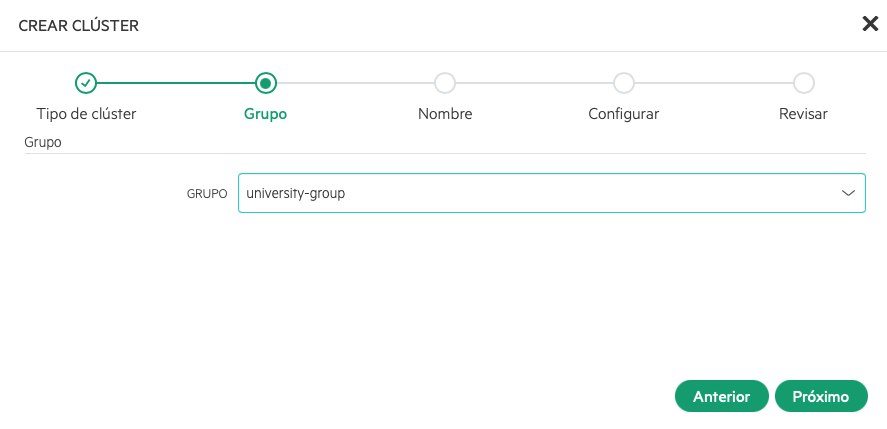The width and height of the screenshot is (887, 429).
Task: Click the Grupo section heading text
Action: (42, 143)
